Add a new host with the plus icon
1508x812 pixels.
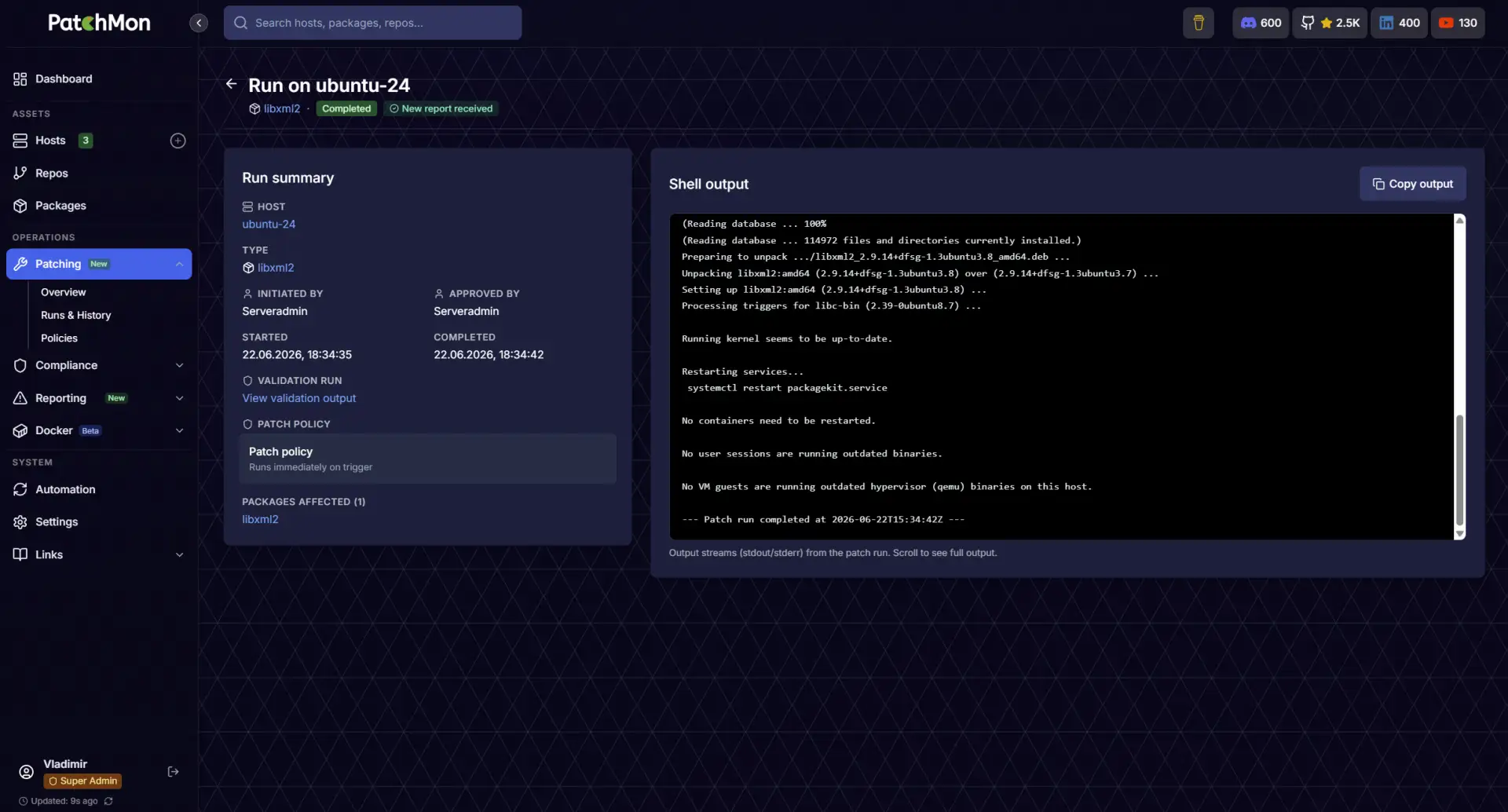178,141
